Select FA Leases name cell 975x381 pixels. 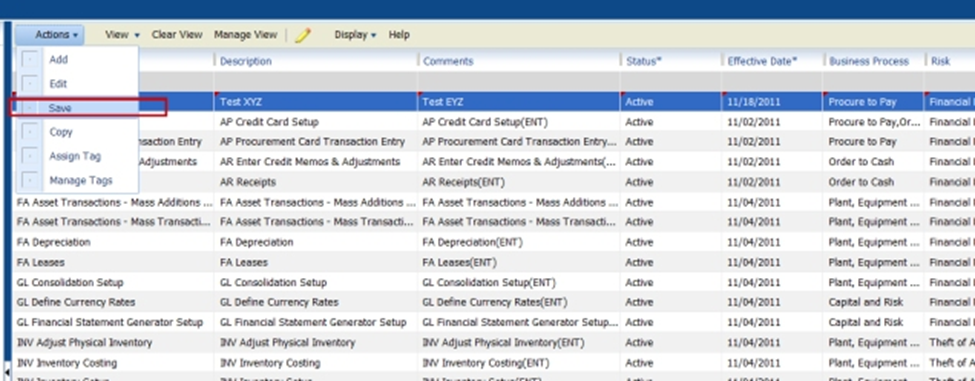click(x=114, y=262)
